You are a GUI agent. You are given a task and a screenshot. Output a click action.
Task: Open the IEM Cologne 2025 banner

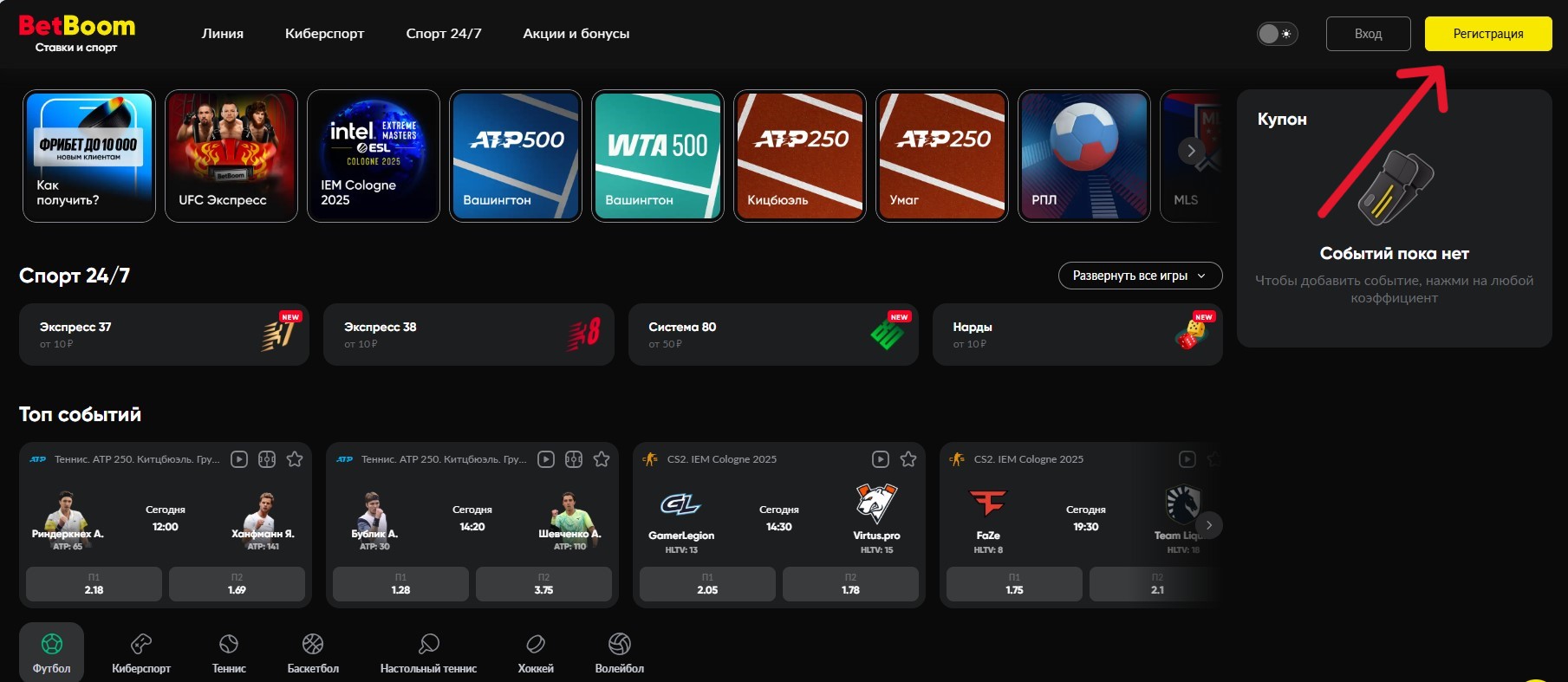coord(374,156)
